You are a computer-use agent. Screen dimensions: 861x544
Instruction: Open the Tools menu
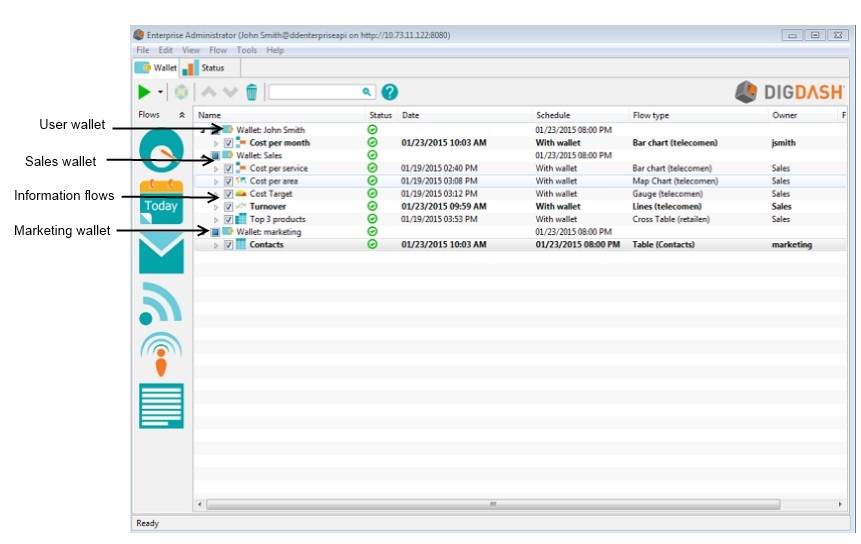pos(247,50)
